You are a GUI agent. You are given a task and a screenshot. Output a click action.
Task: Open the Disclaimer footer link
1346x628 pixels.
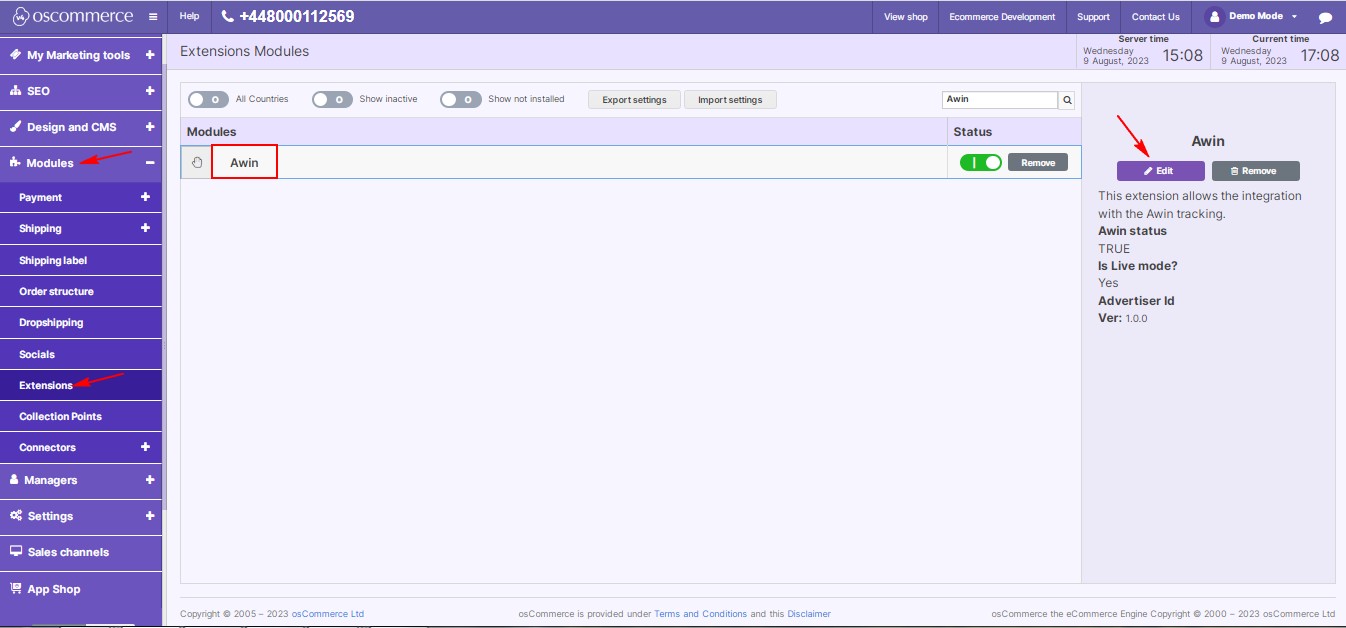(x=809, y=614)
